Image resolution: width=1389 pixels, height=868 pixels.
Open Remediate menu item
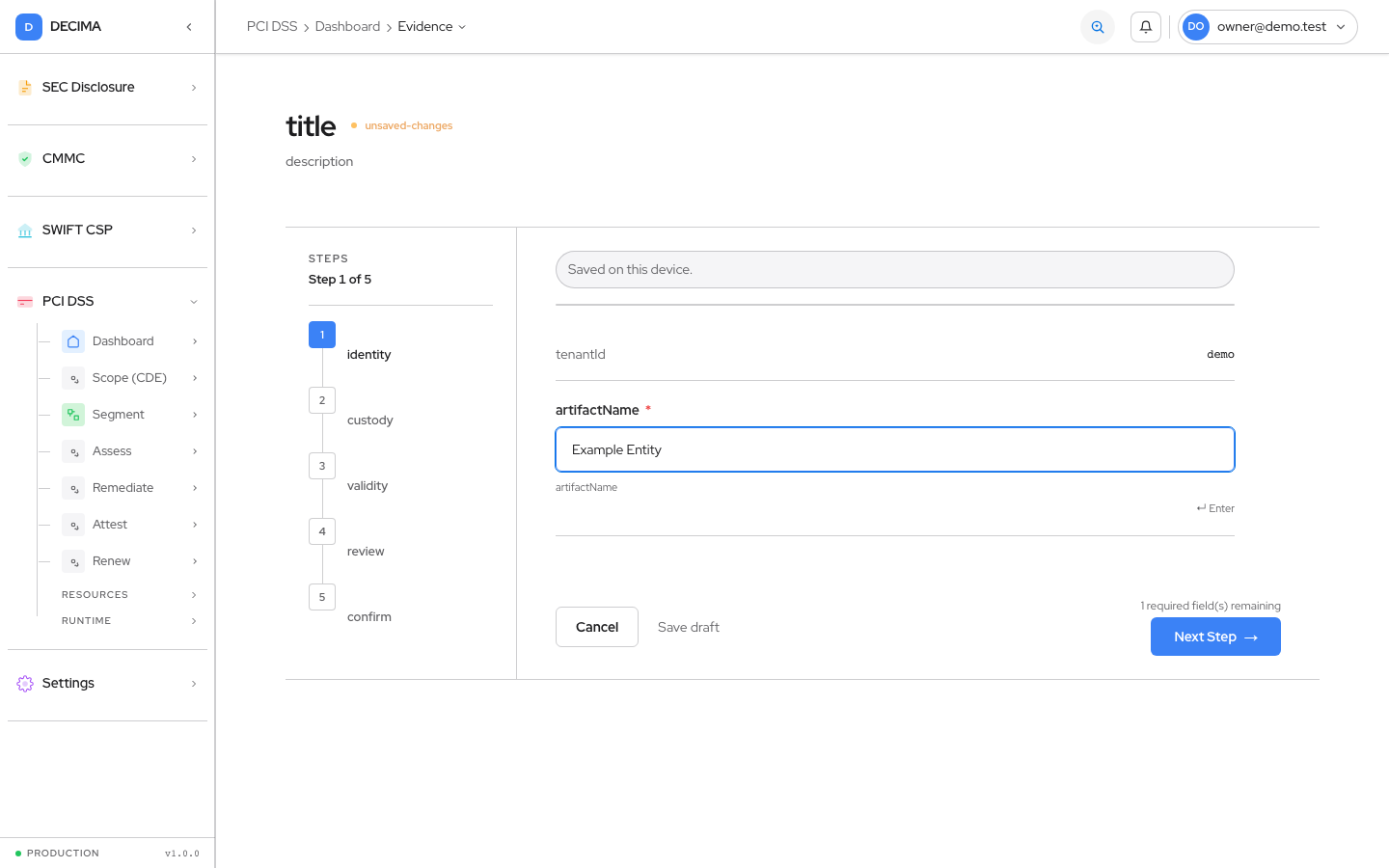[x=129, y=488]
